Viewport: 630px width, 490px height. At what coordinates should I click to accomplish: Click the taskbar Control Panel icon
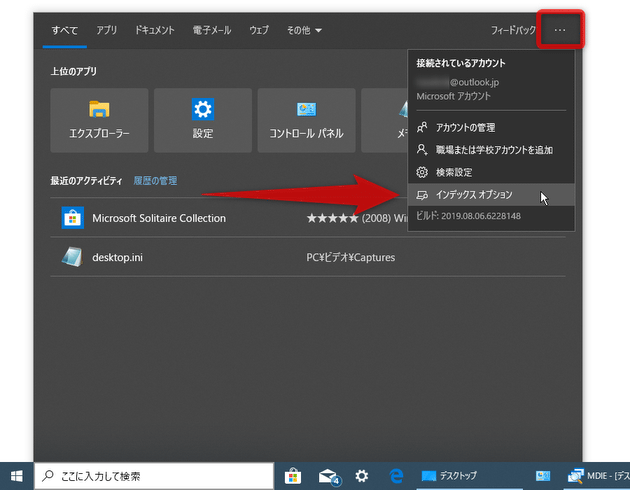click(x=543, y=476)
